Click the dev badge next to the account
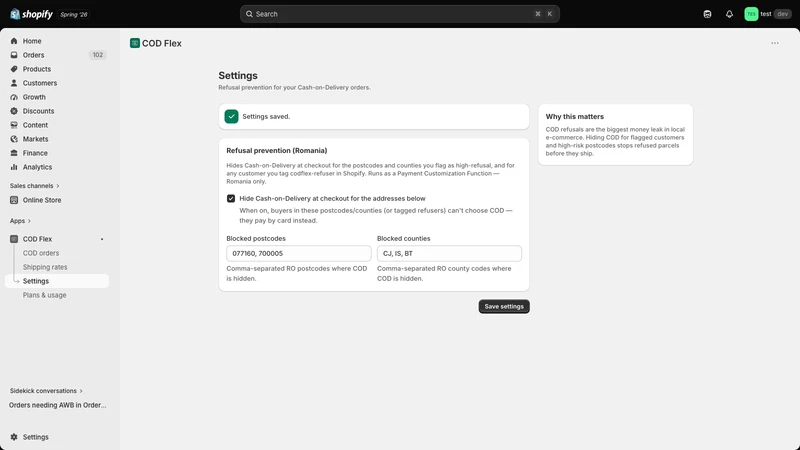The width and height of the screenshot is (800, 450). (x=782, y=14)
